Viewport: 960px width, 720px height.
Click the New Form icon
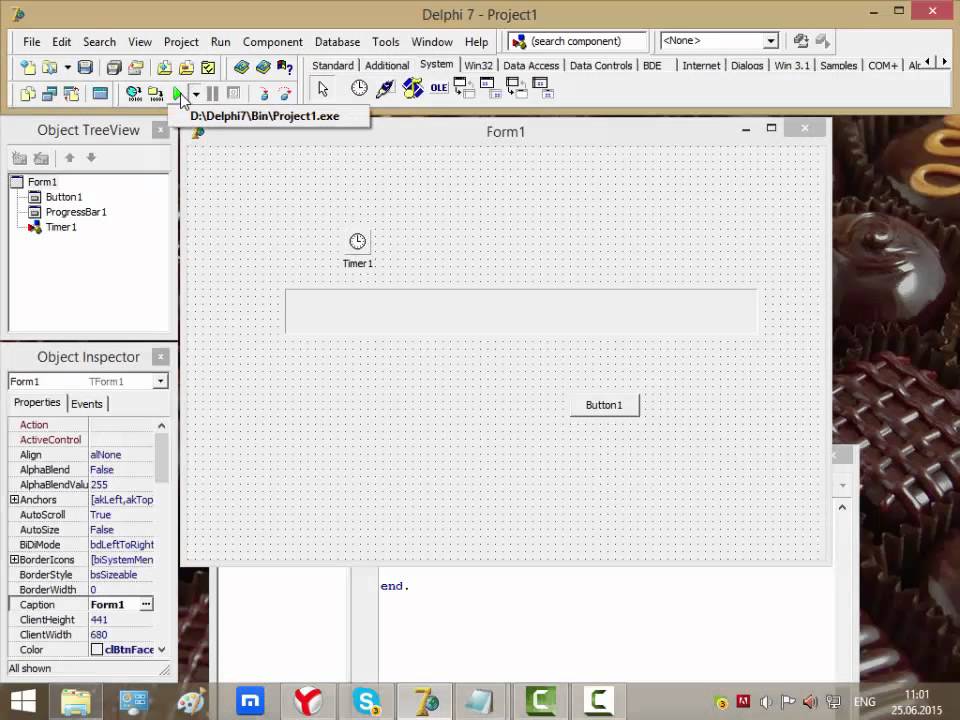(x=100, y=94)
